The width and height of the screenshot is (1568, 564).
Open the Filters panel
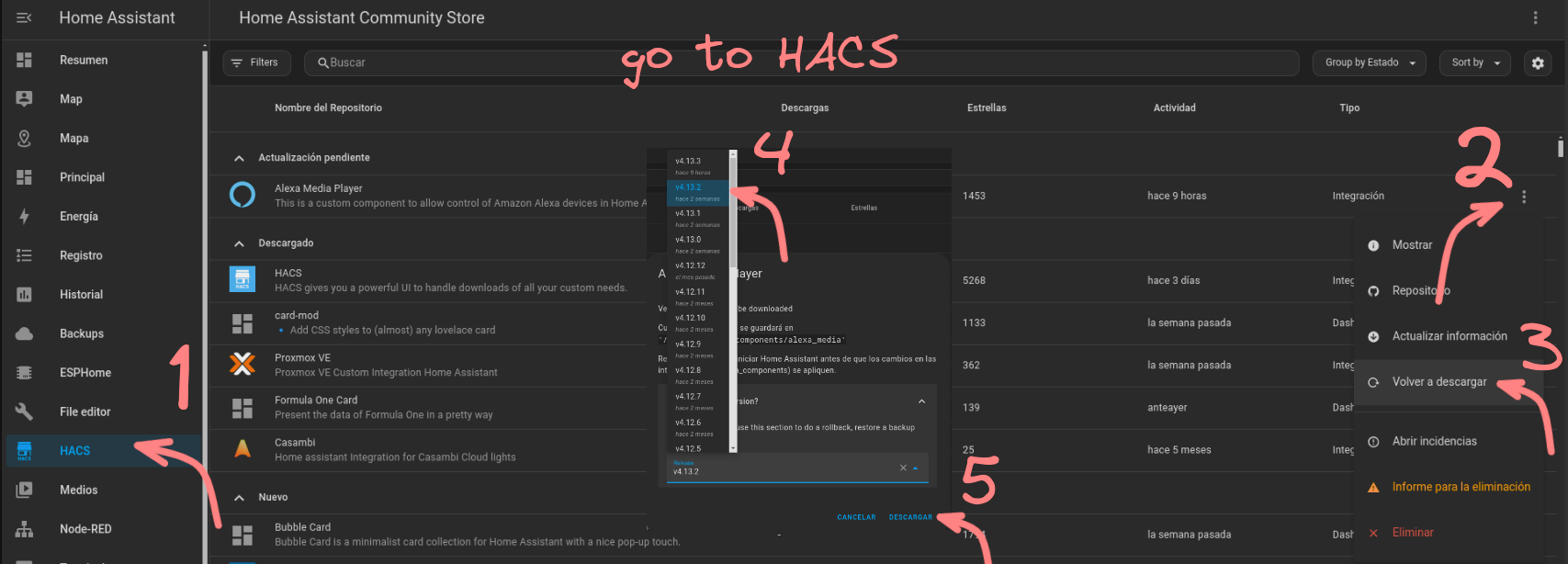click(256, 62)
